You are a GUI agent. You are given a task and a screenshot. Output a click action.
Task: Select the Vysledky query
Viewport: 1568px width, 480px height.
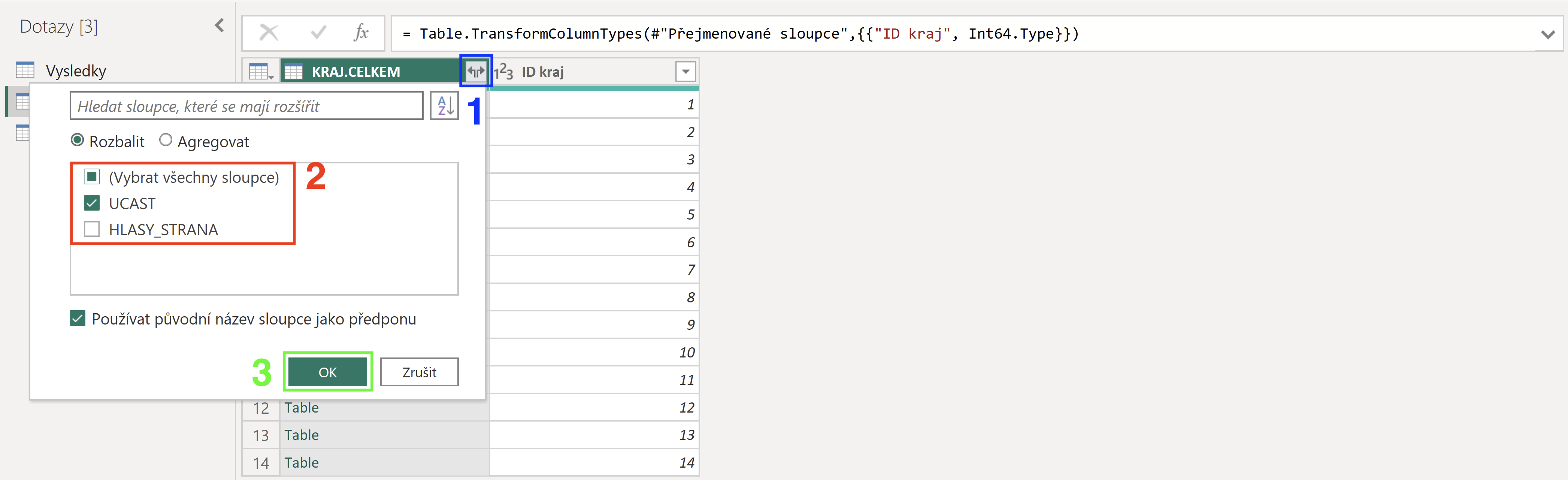76,71
